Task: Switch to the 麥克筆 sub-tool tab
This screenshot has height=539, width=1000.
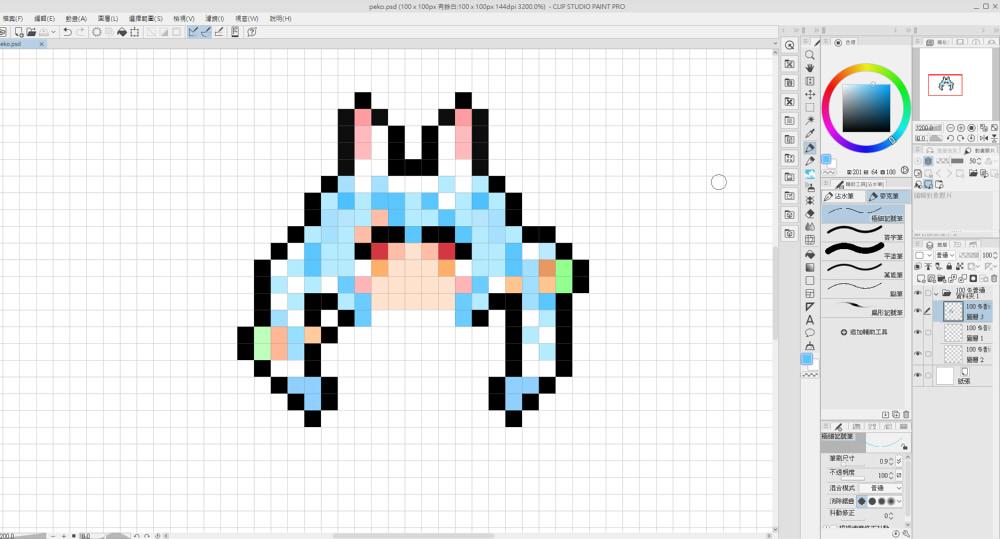Action: (x=885, y=197)
